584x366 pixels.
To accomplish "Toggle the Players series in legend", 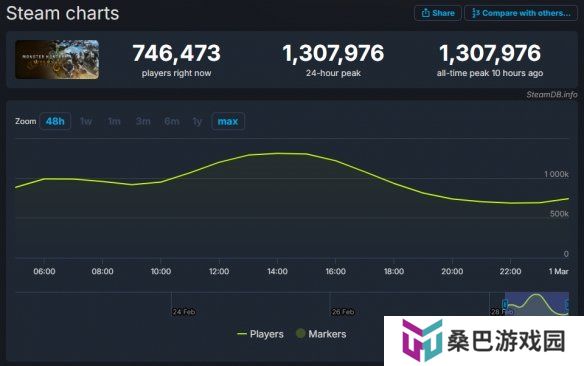I will [x=260, y=334].
